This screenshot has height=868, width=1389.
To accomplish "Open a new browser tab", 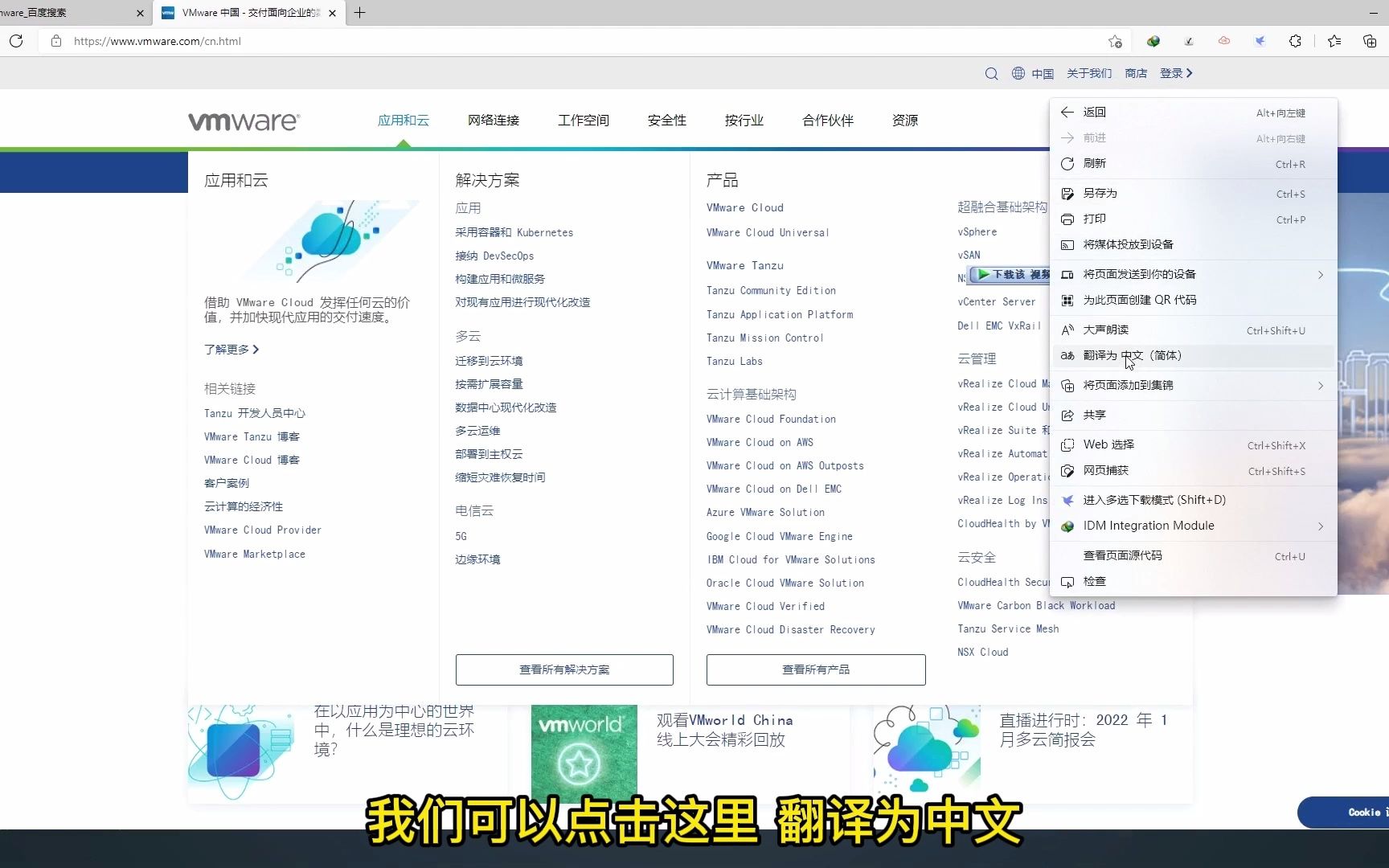I will click(x=359, y=13).
